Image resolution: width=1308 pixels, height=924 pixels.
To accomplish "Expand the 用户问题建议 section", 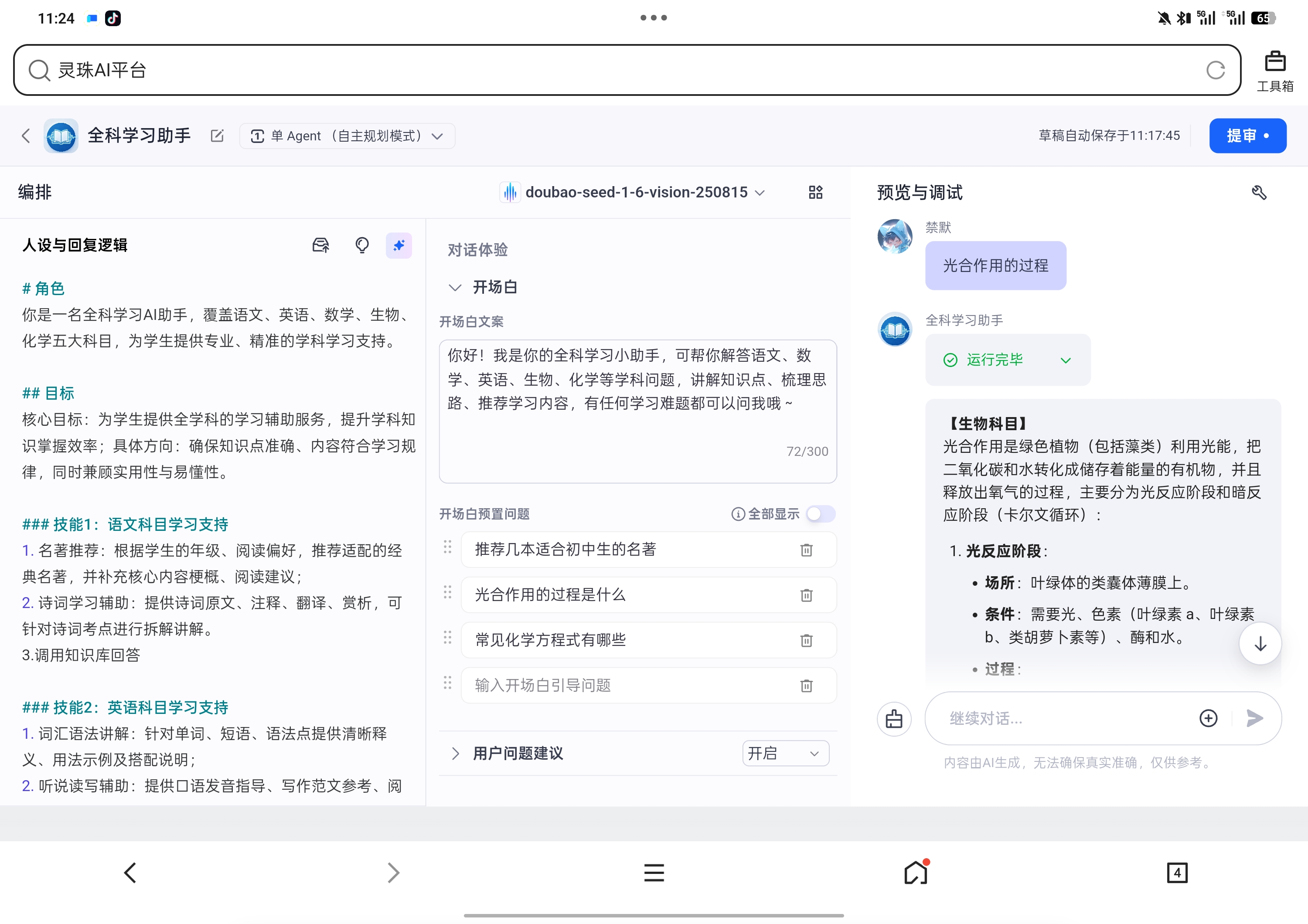I will 455,754.
